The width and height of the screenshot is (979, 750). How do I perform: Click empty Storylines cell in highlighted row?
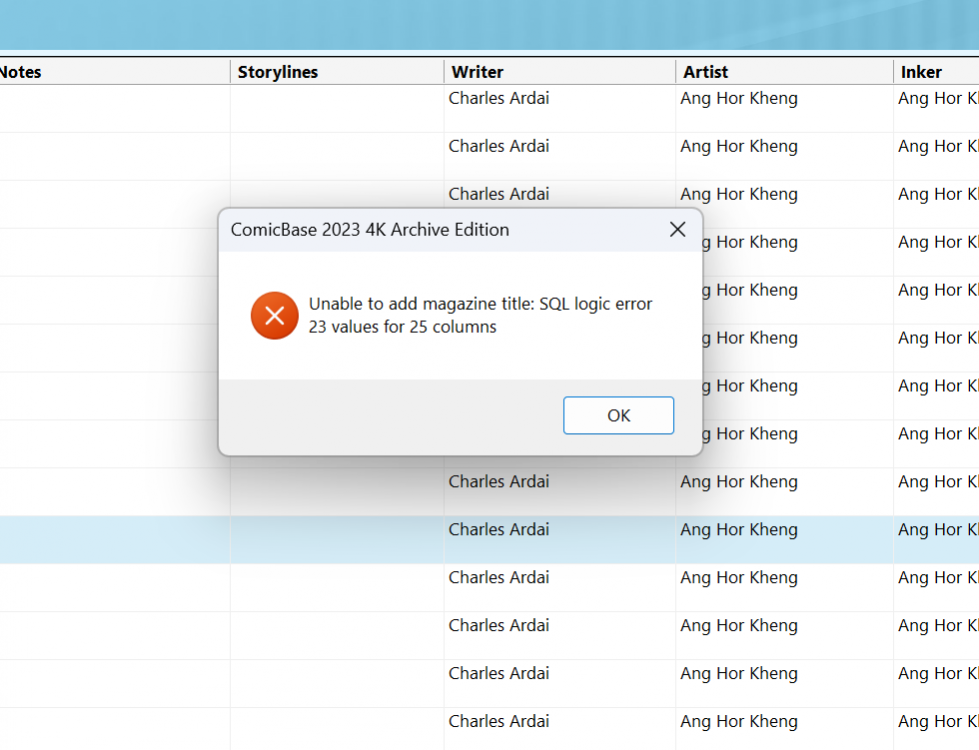337,540
